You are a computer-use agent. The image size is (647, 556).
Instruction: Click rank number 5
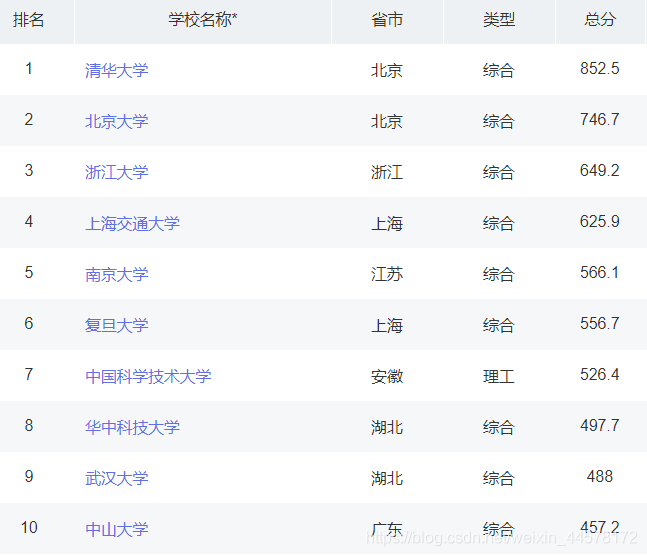point(28,272)
